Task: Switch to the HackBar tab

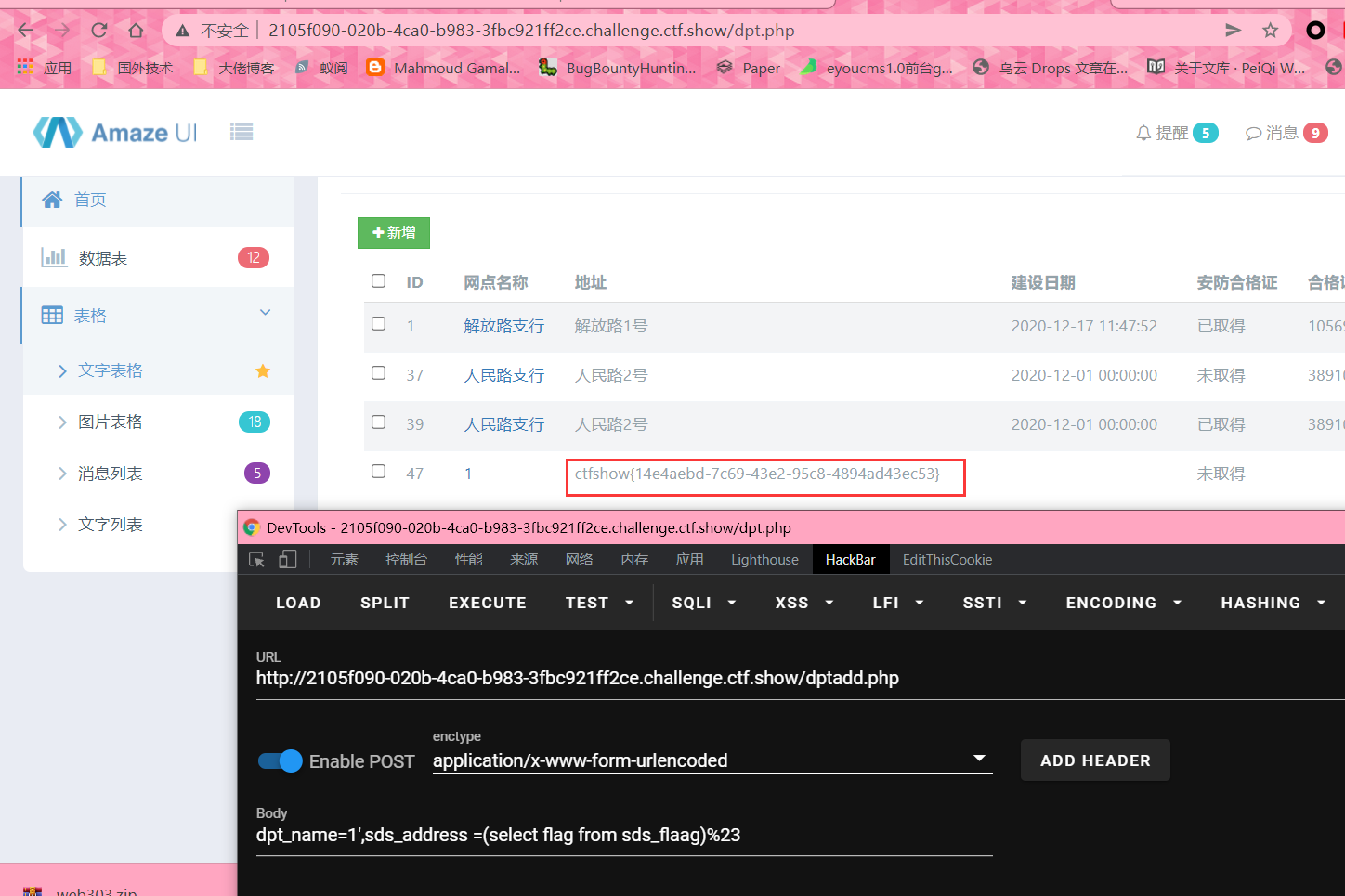Action: (x=851, y=559)
